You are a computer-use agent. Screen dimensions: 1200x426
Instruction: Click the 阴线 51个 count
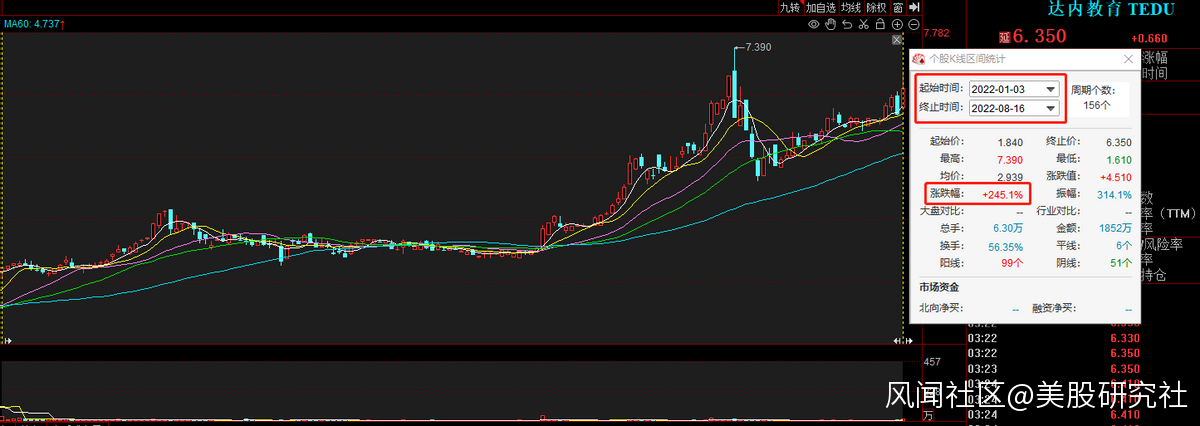[x=1120, y=264]
